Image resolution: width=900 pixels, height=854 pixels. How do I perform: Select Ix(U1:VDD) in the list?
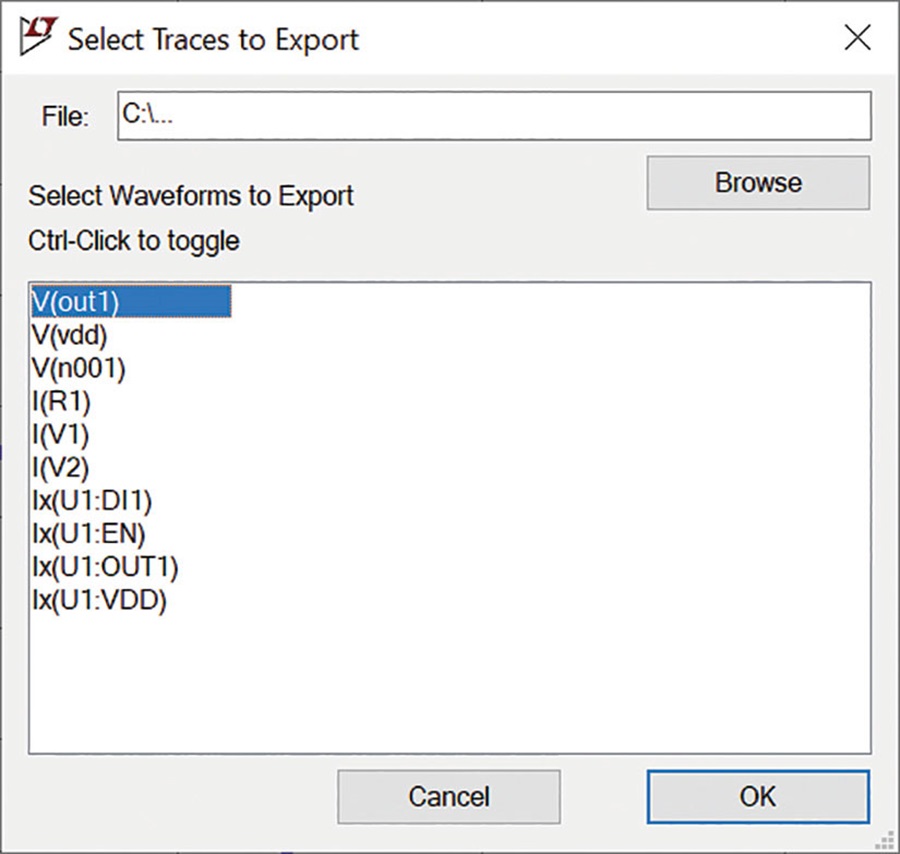(99, 600)
